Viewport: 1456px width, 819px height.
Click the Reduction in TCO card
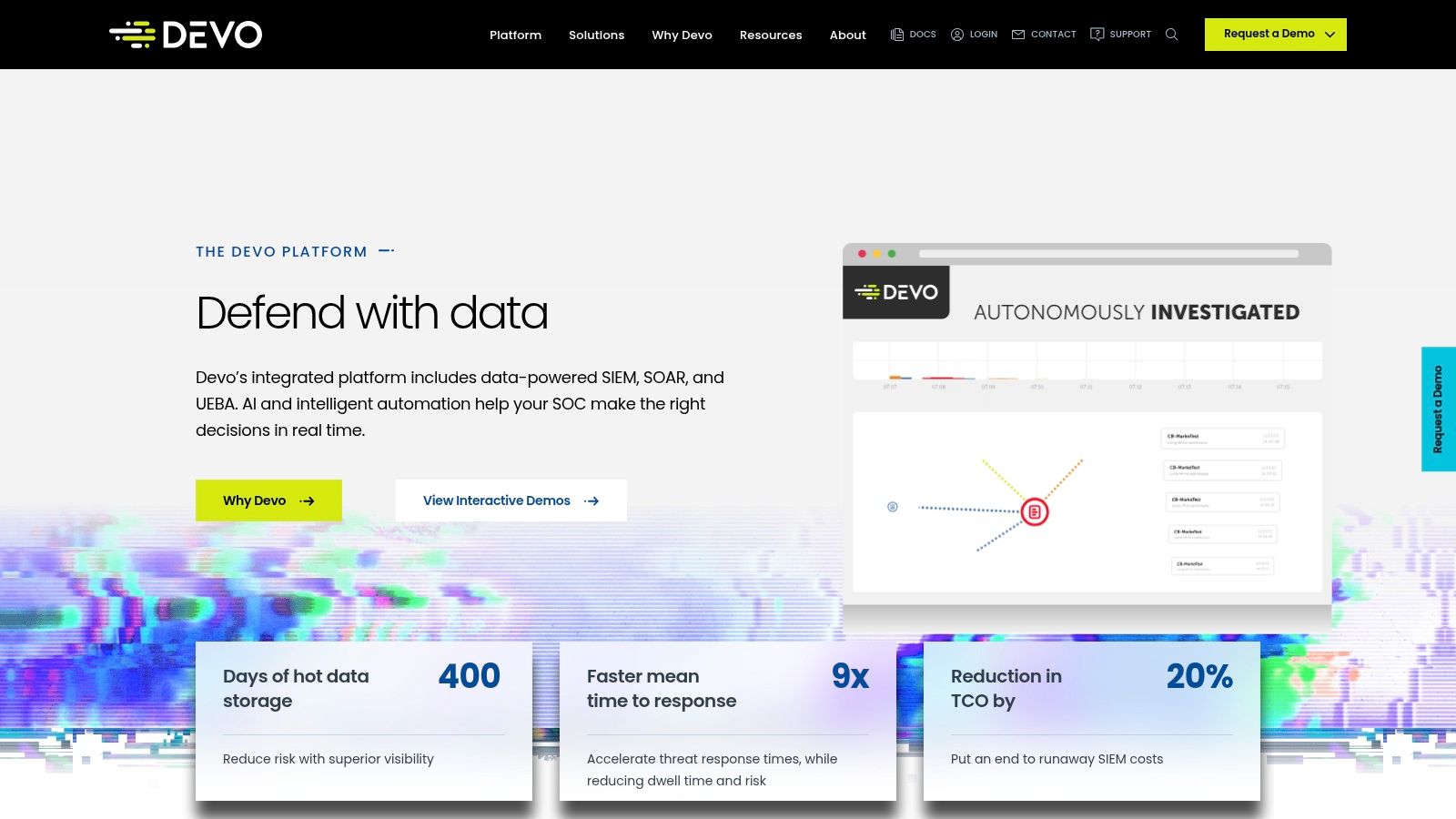(x=1091, y=721)
